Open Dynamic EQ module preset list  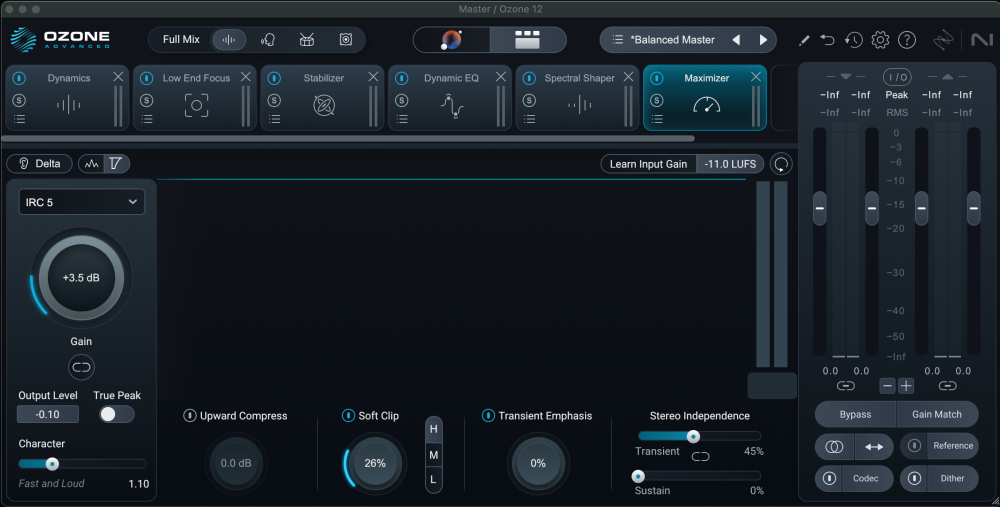click(x=402, y=119)
